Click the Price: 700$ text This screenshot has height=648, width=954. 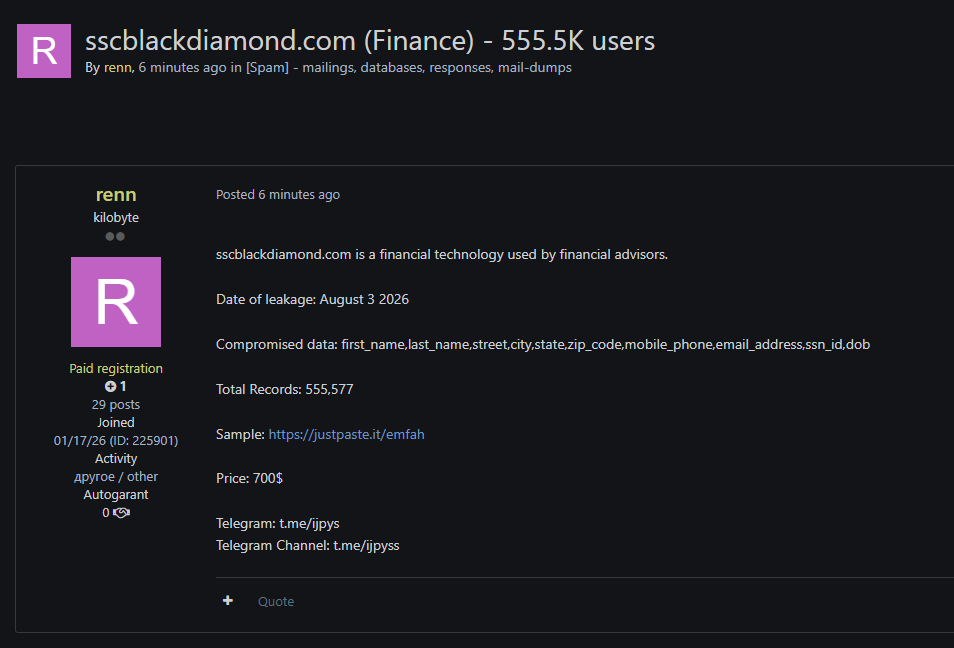[x=249, y=478]
